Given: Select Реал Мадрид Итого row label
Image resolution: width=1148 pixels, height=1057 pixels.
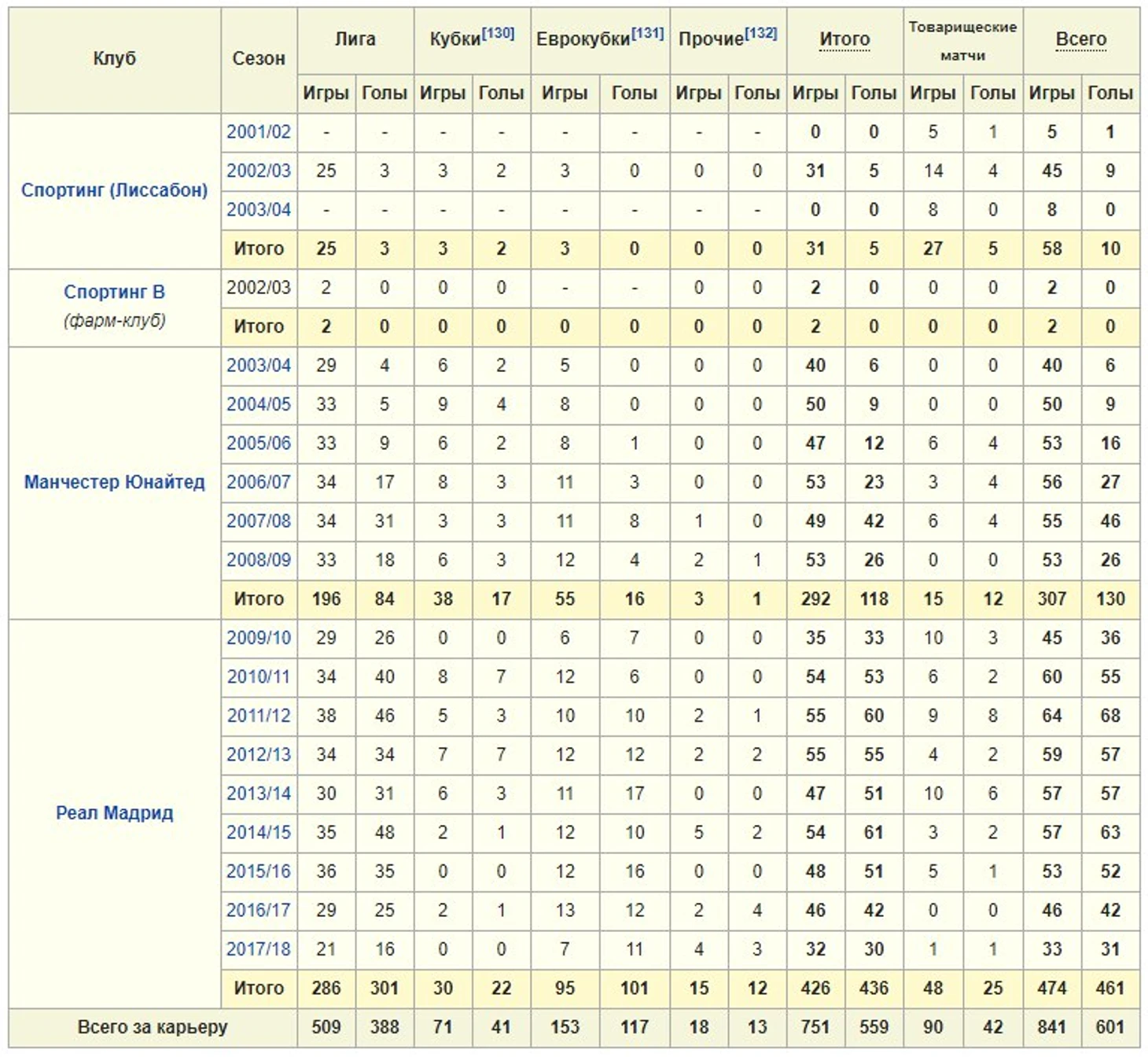Looking at the screenshot, I should (259, 989).
